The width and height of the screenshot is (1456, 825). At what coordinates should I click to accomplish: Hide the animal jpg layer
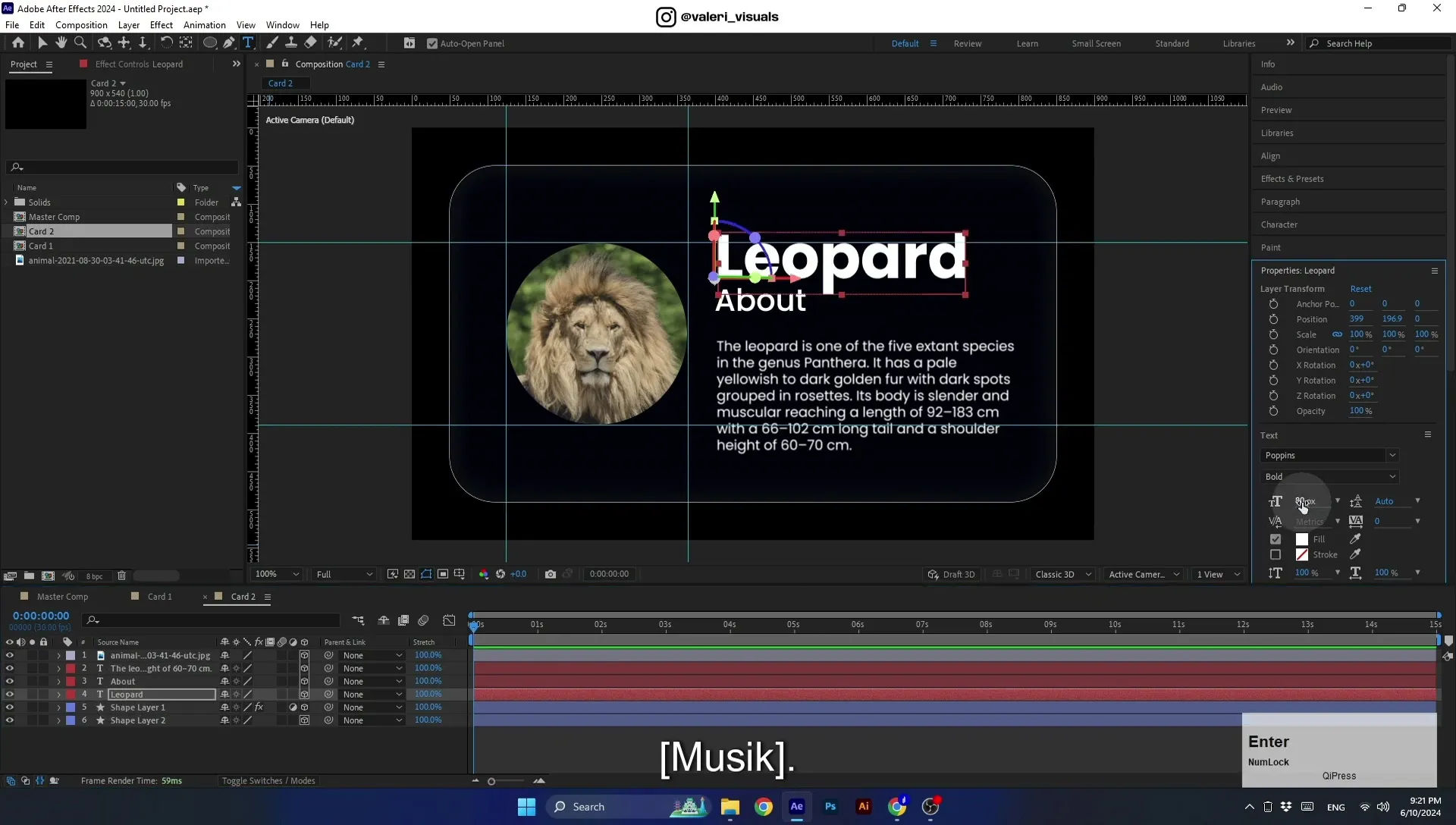pyautogui.click(x=10, y=656)
